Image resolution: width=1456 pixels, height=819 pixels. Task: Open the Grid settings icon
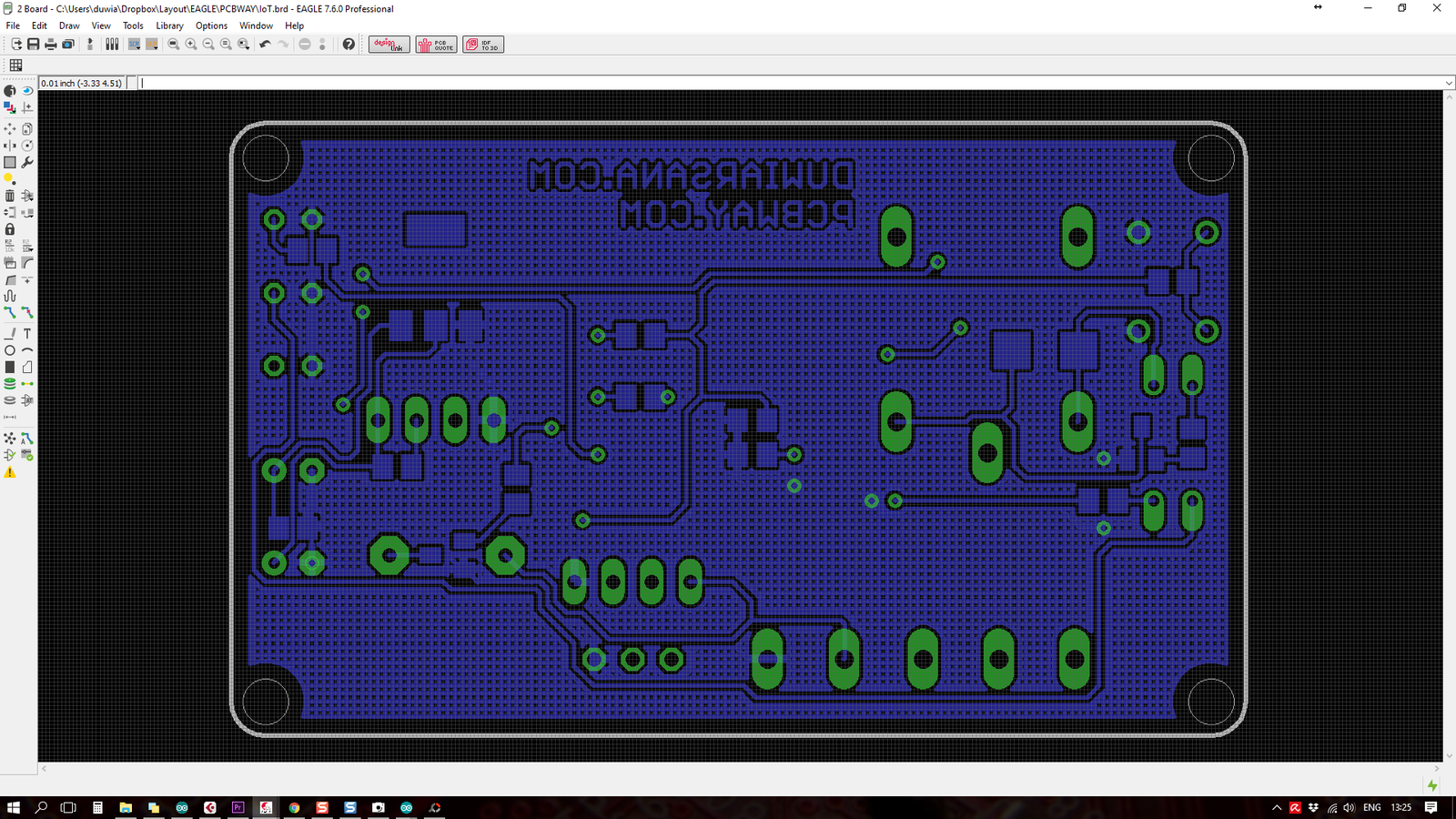15,65
